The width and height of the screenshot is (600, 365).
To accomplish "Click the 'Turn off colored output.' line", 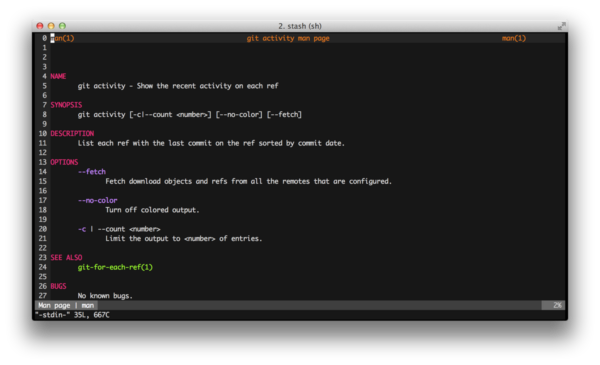I will [152, 210].
